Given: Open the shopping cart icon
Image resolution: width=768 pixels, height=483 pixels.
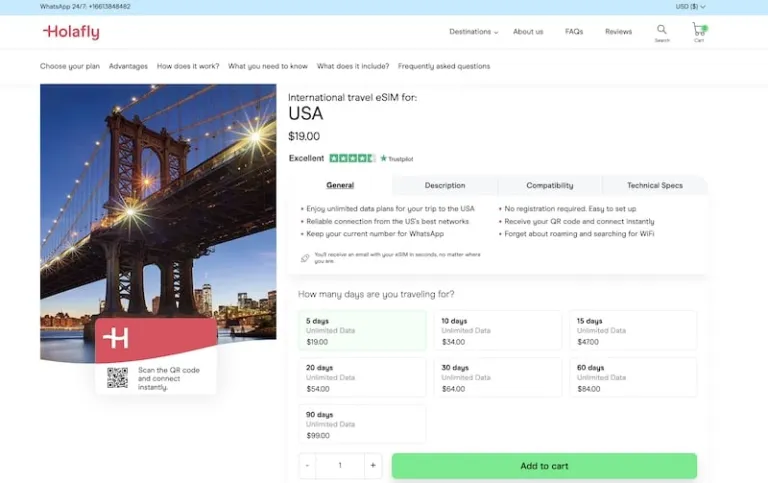Looking at the screenshot, I should (698, 30).
